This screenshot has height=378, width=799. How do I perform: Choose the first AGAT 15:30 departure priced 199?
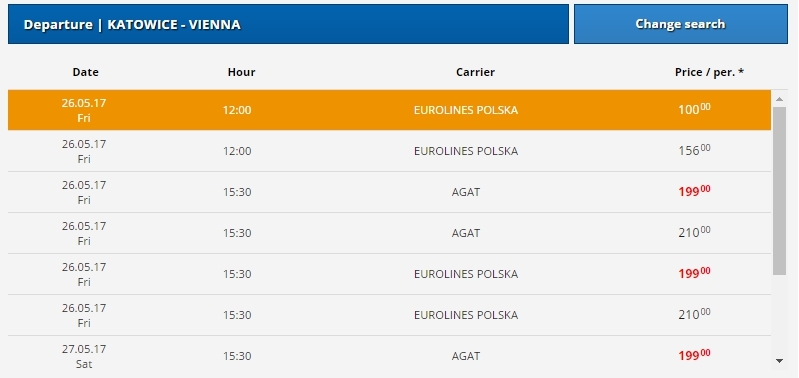pyautogui.click(x=389, y=192)
